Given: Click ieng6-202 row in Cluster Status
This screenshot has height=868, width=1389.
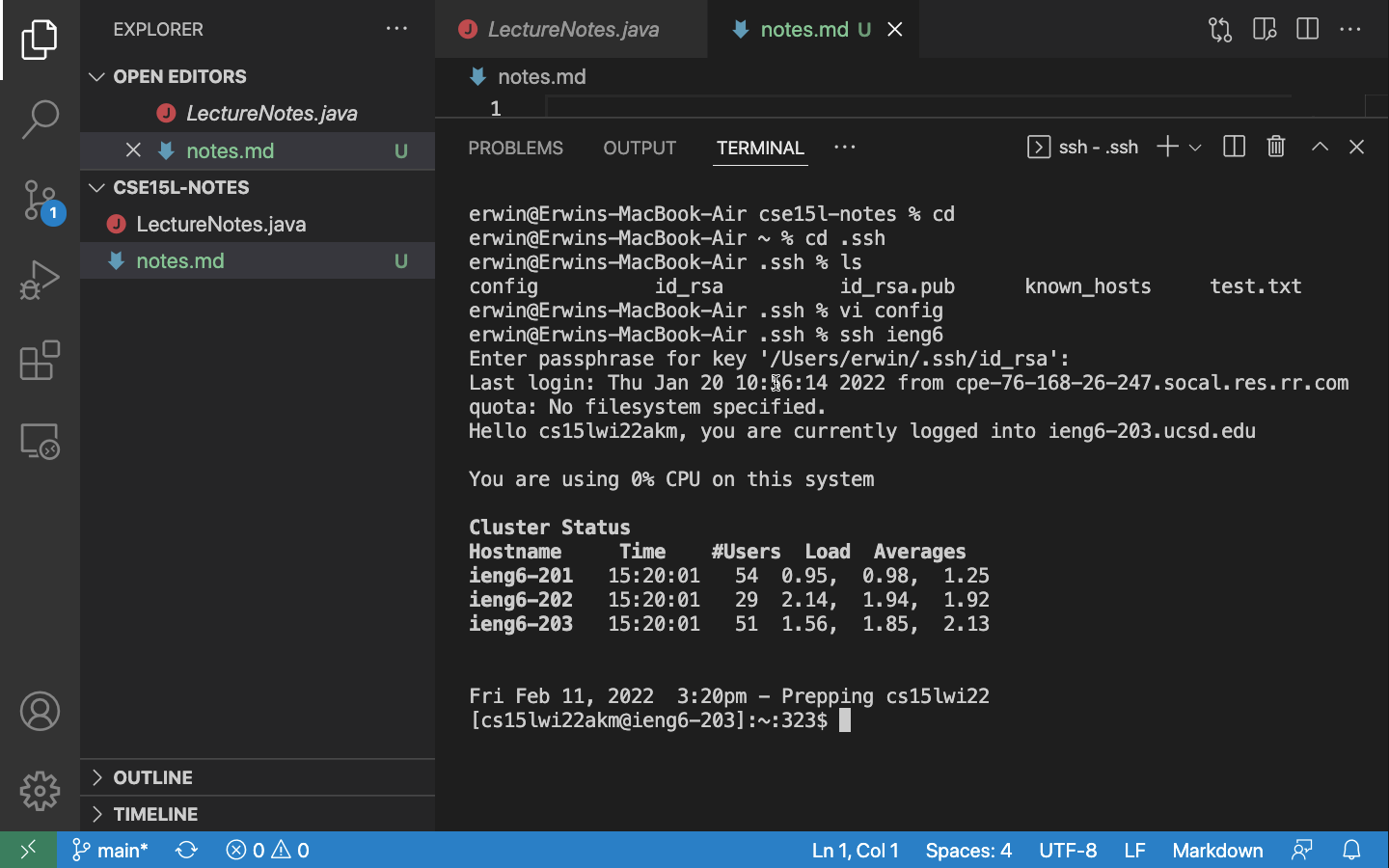Looking at the screenshot, I should click(729, 600).
